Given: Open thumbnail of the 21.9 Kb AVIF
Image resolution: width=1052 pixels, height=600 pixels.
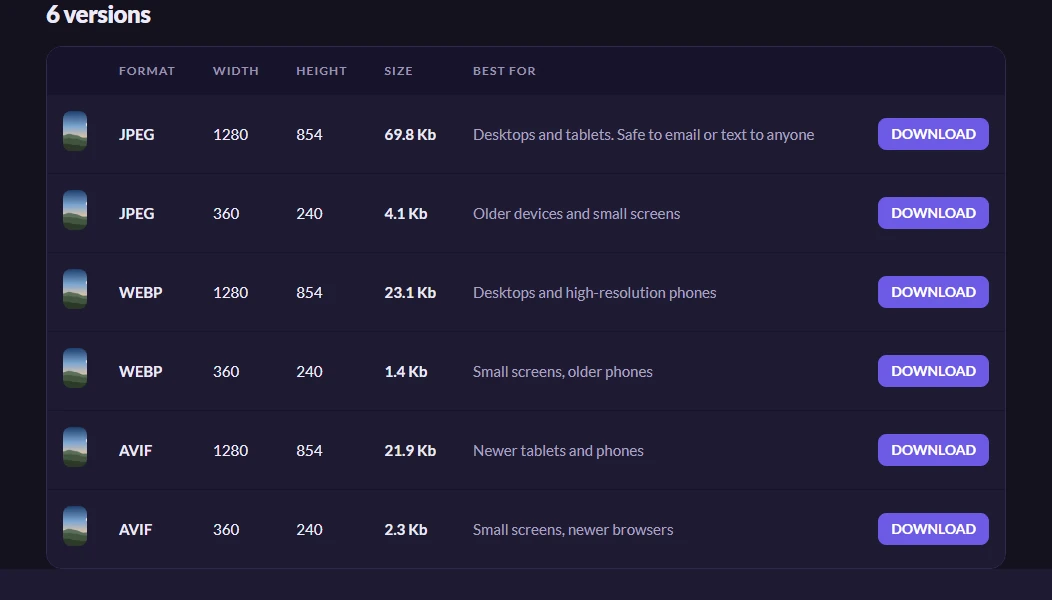Looking at the screenshot, I should [75, 447].
